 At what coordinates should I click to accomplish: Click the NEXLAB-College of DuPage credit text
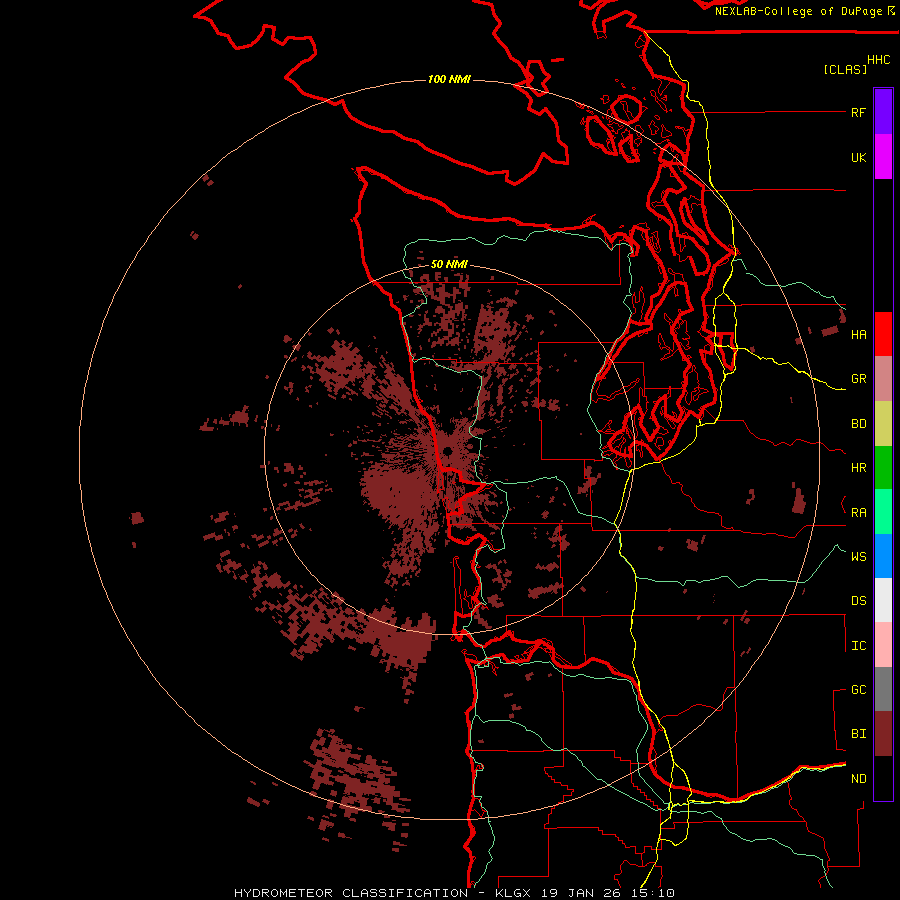[x=798, y=11]
